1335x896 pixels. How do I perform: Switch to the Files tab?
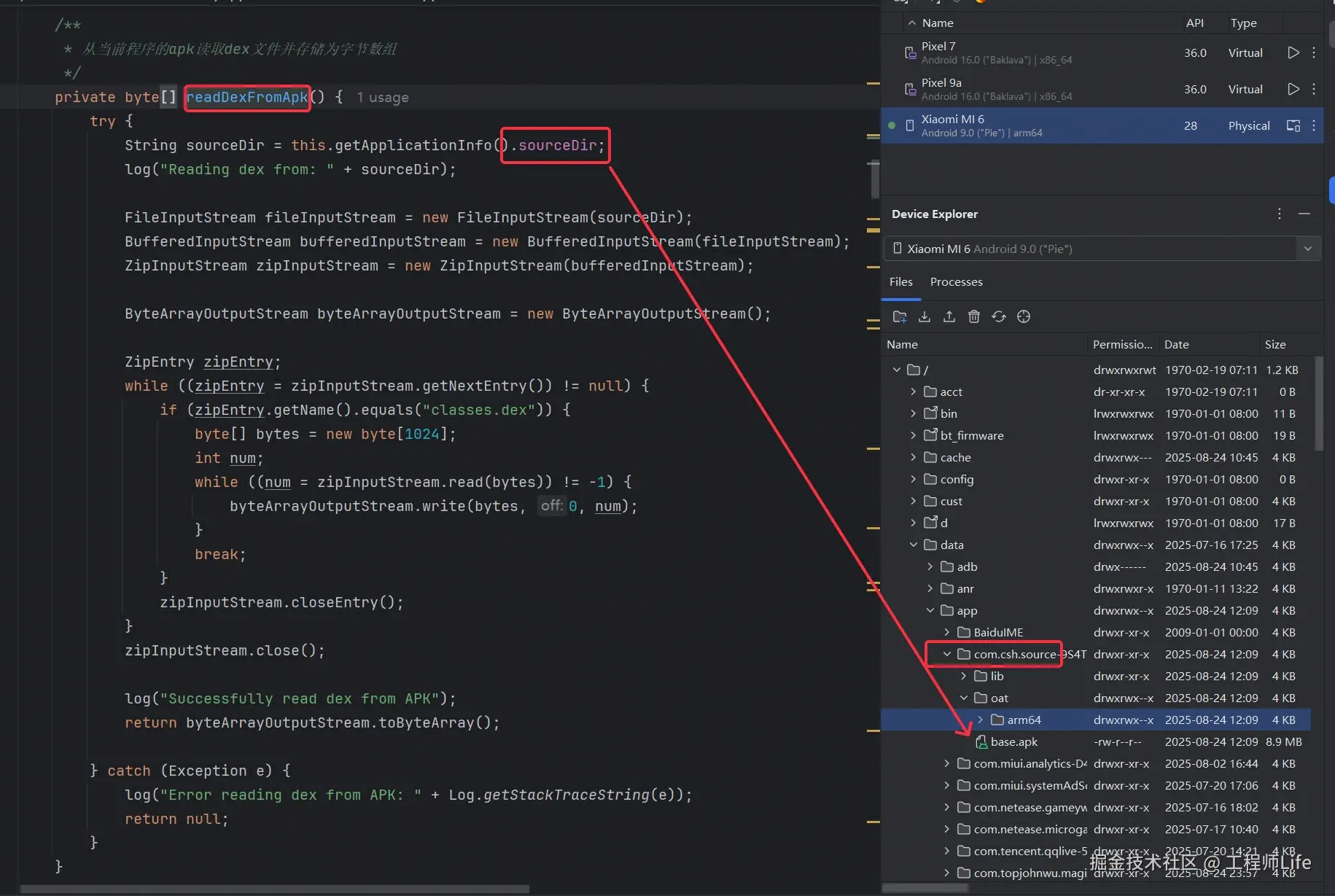pyautogui.click(x=901, y=282)
